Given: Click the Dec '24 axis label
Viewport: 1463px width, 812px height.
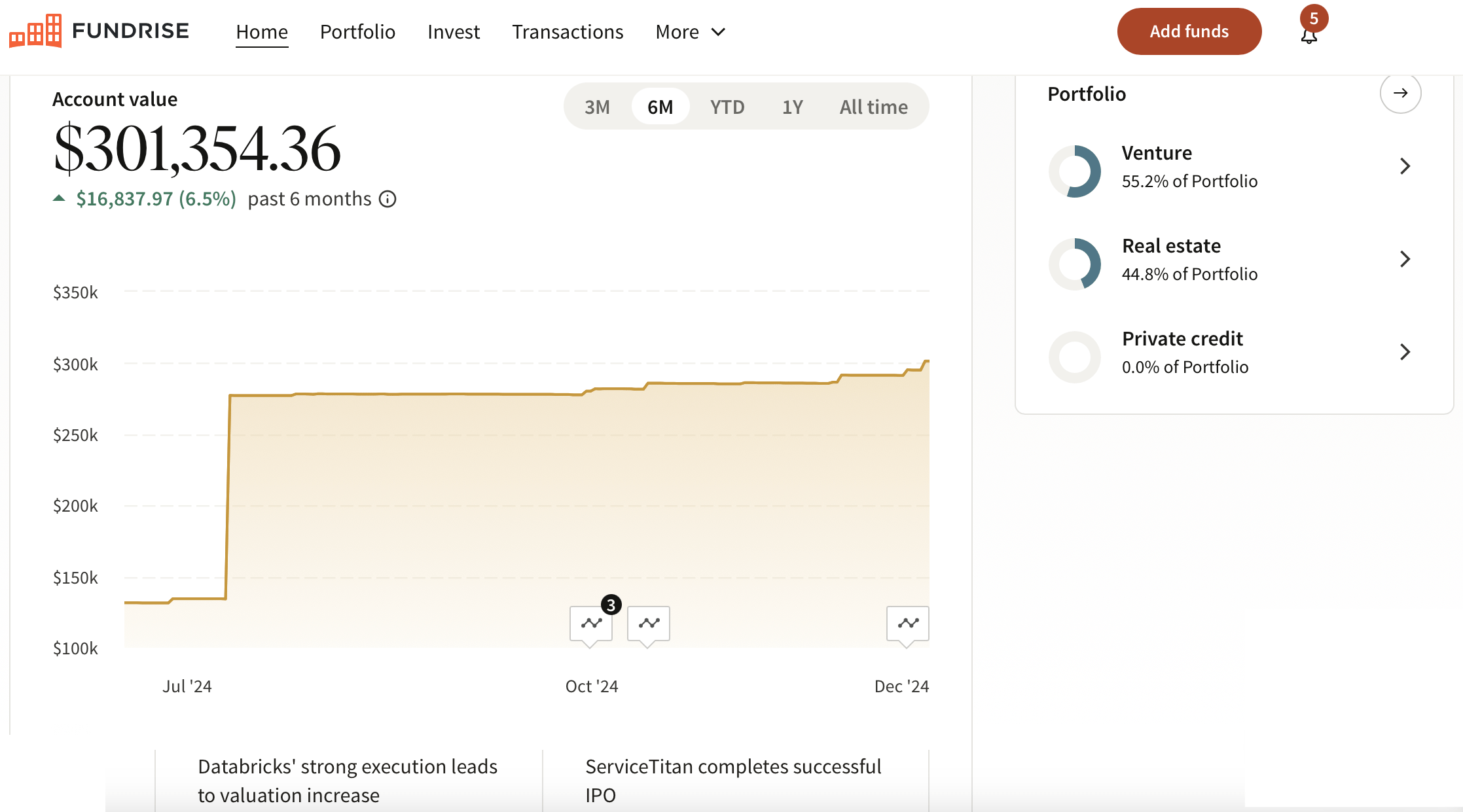Looking at the screenshot, I should coord(901,686).
